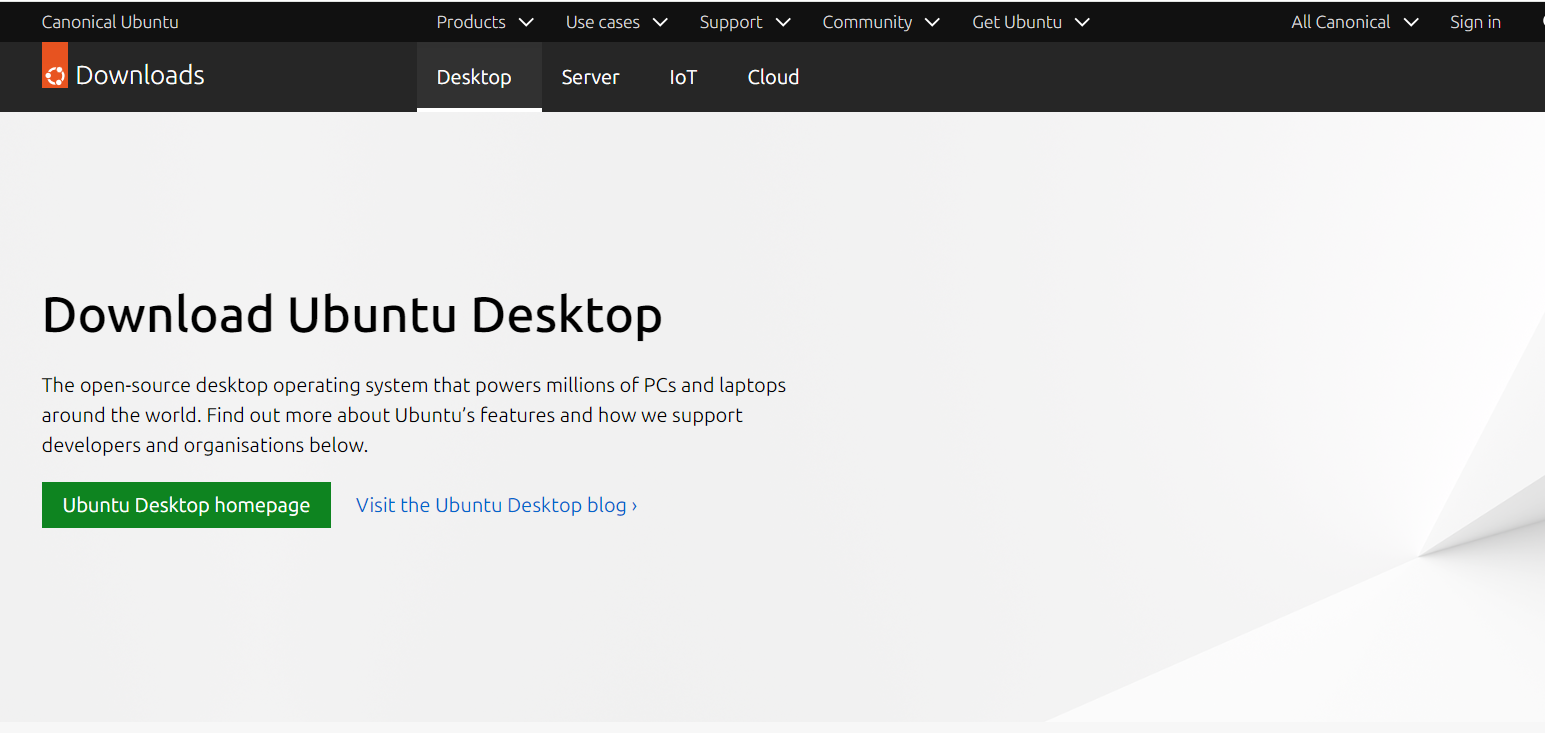Expand the All Canonical chevron arrow
The height and width of the screenshot is (733, 1545).
[1411, 22]
